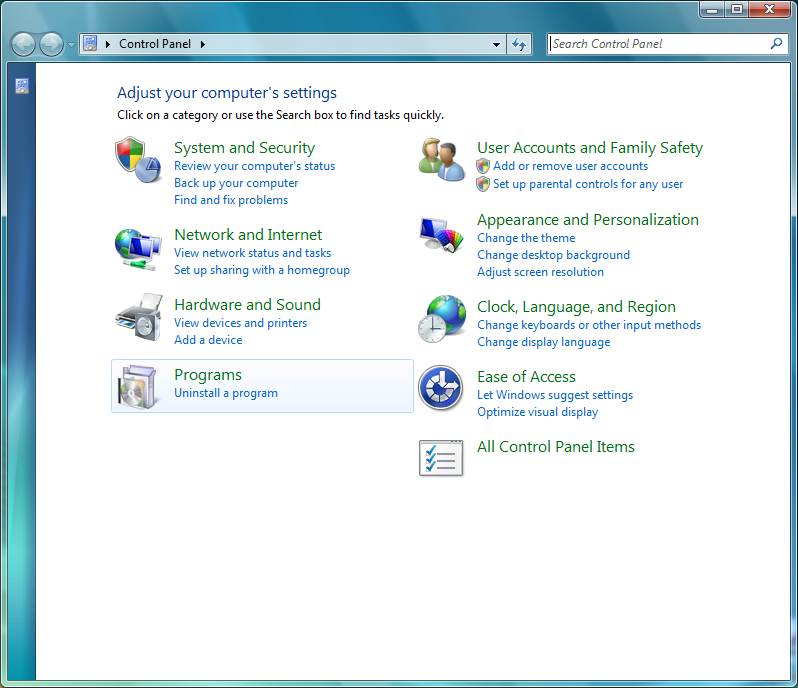This screenshot has height=688, width=798.
Task: Open User Accounts and Family Safety heading
Action: 590,148
